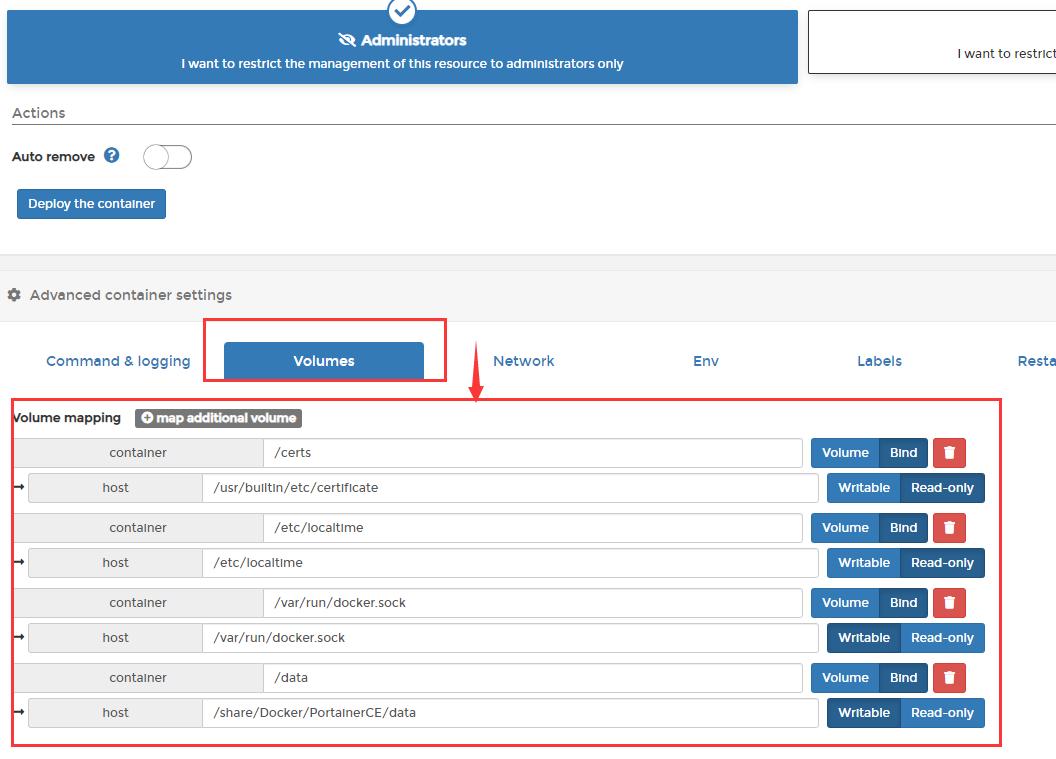Select Volume type for /certs container
The width and height of the screenshot is (1056, 759).
(845, 453)
